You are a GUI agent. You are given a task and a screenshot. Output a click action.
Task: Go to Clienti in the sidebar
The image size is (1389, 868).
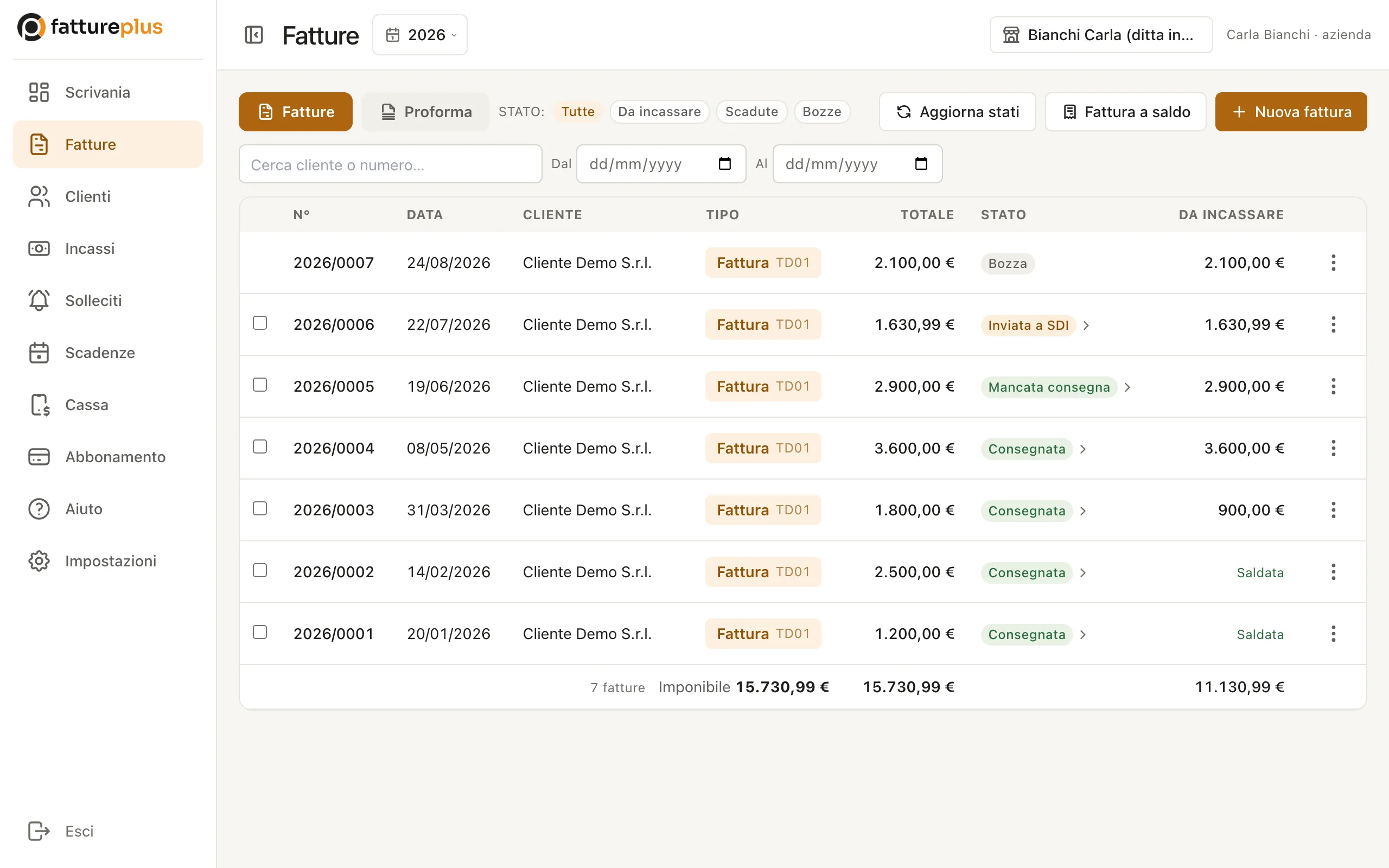coord(108,196)
